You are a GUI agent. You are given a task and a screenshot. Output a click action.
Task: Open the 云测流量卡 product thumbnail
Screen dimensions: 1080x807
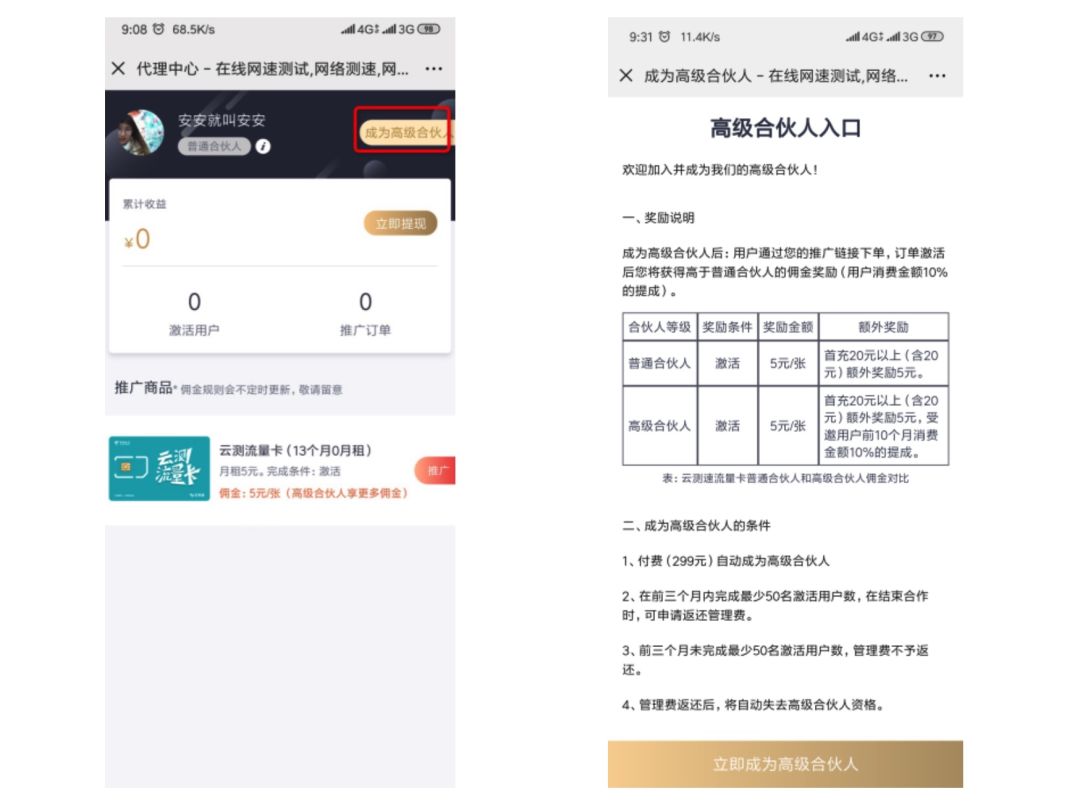159,468
